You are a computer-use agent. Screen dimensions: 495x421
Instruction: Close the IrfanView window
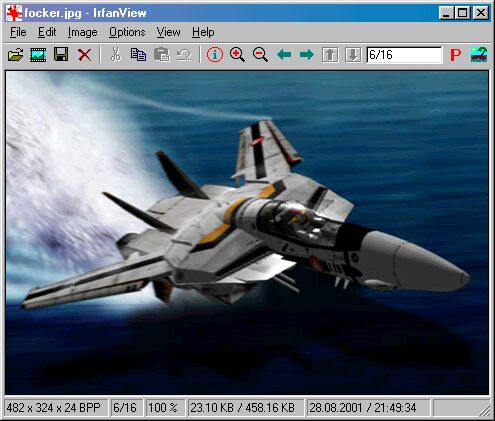coord(480,13)
